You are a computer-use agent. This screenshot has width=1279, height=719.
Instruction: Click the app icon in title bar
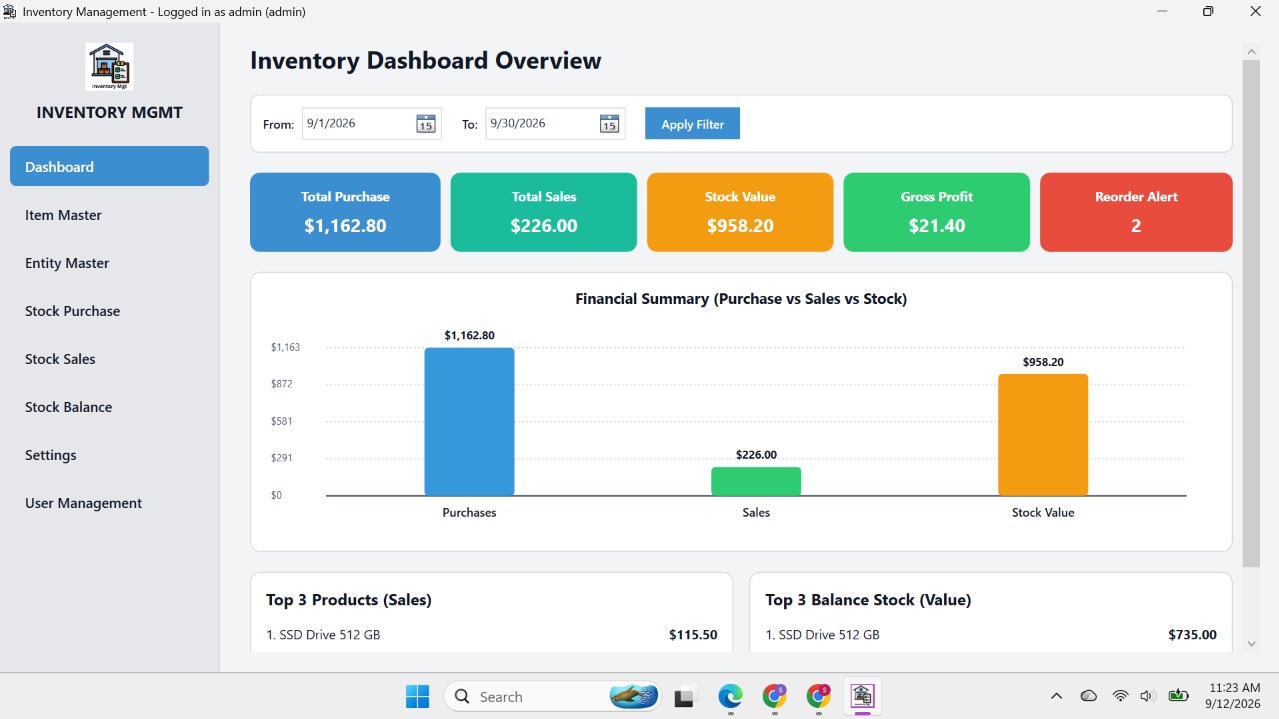pos(10,12)
